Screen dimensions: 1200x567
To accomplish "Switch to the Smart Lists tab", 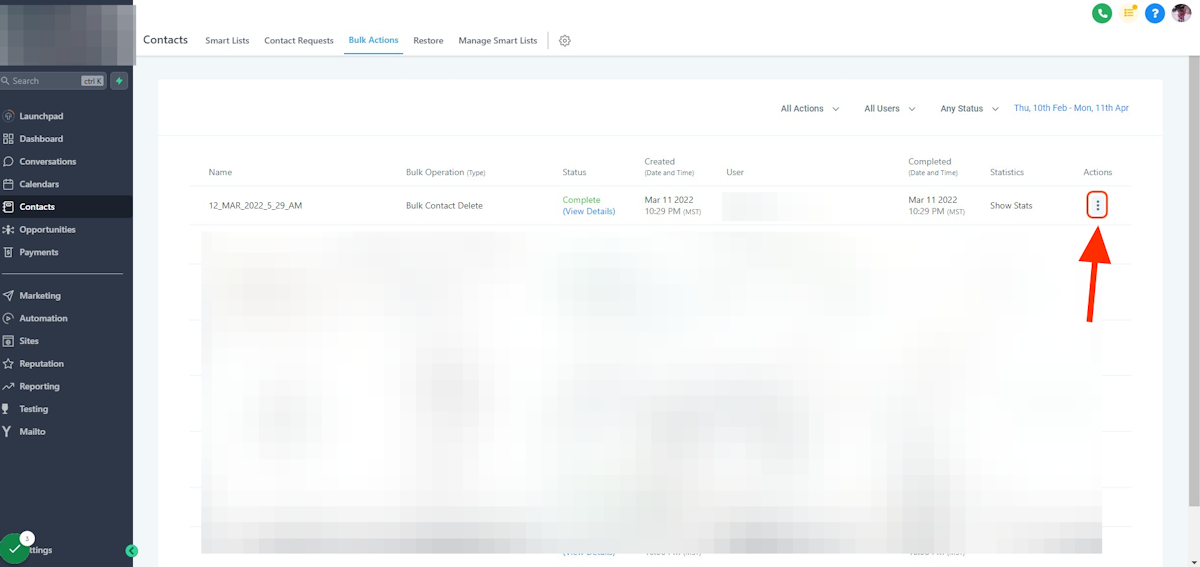I will pos(227,41).
